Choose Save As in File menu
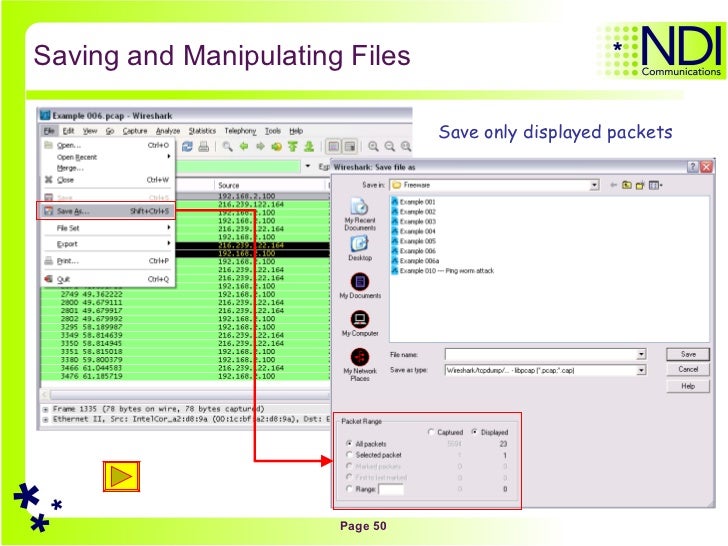Viewport: 728px width, 546px height. click(x=106, y=211)
